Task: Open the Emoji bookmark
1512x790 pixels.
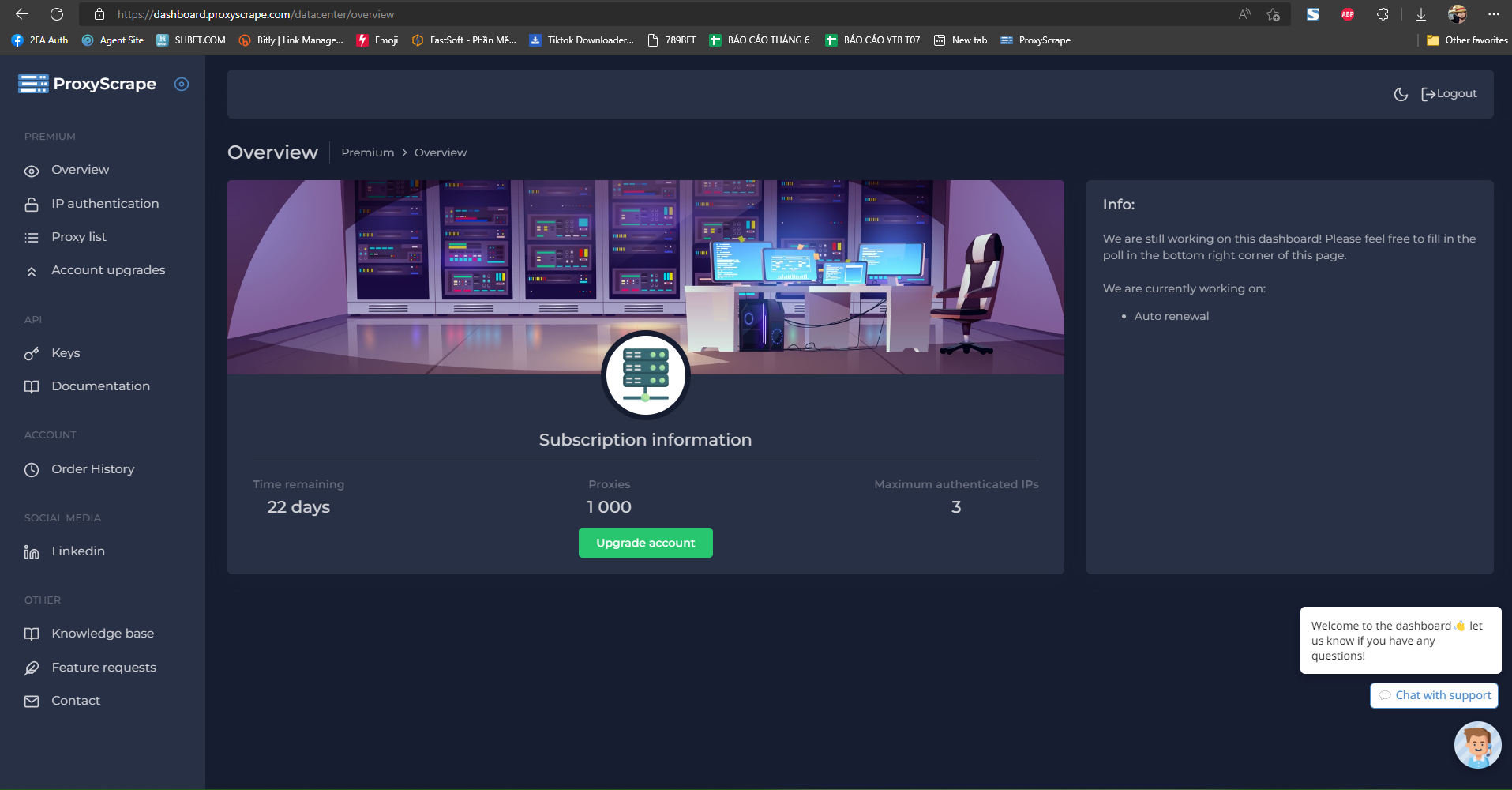Action: click(x=377, y=40)
